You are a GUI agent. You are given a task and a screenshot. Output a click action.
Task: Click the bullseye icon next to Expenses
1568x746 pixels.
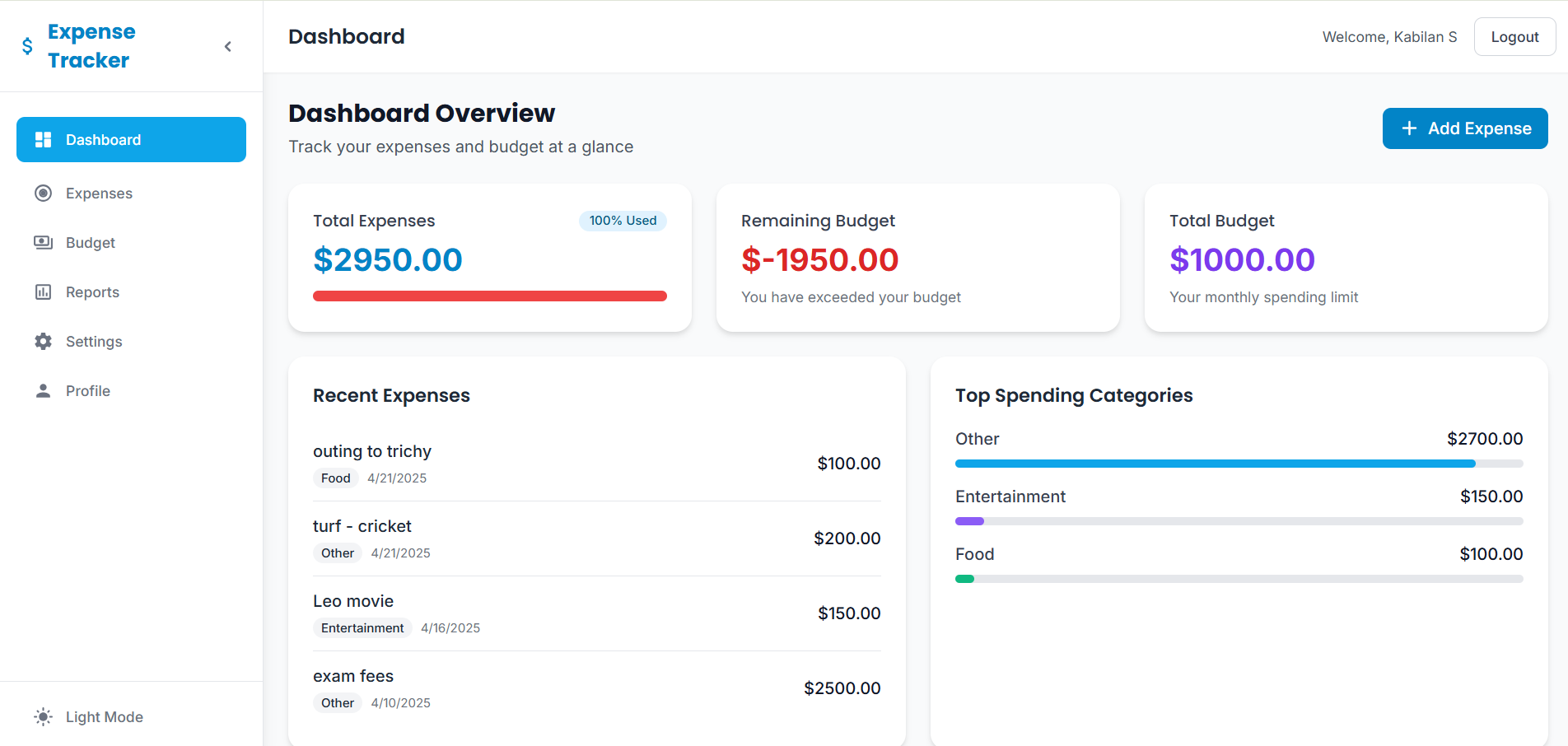(x=43, y=193)
